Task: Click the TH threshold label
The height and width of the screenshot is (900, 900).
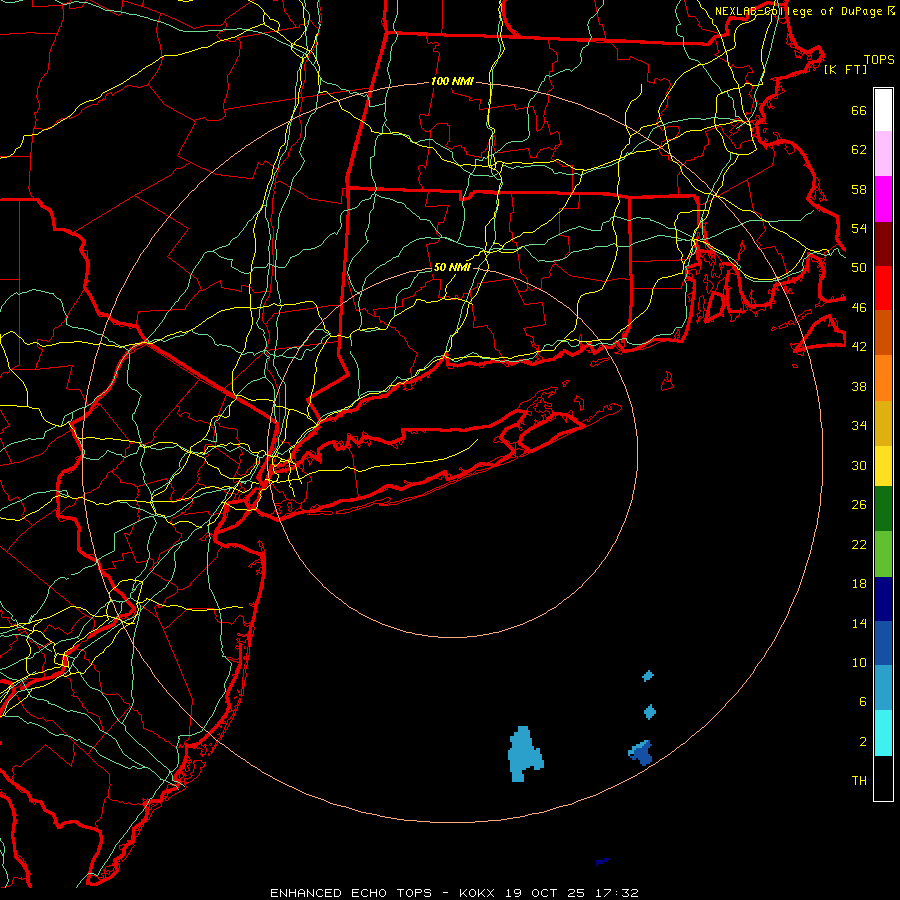Action: coord(859,781)
